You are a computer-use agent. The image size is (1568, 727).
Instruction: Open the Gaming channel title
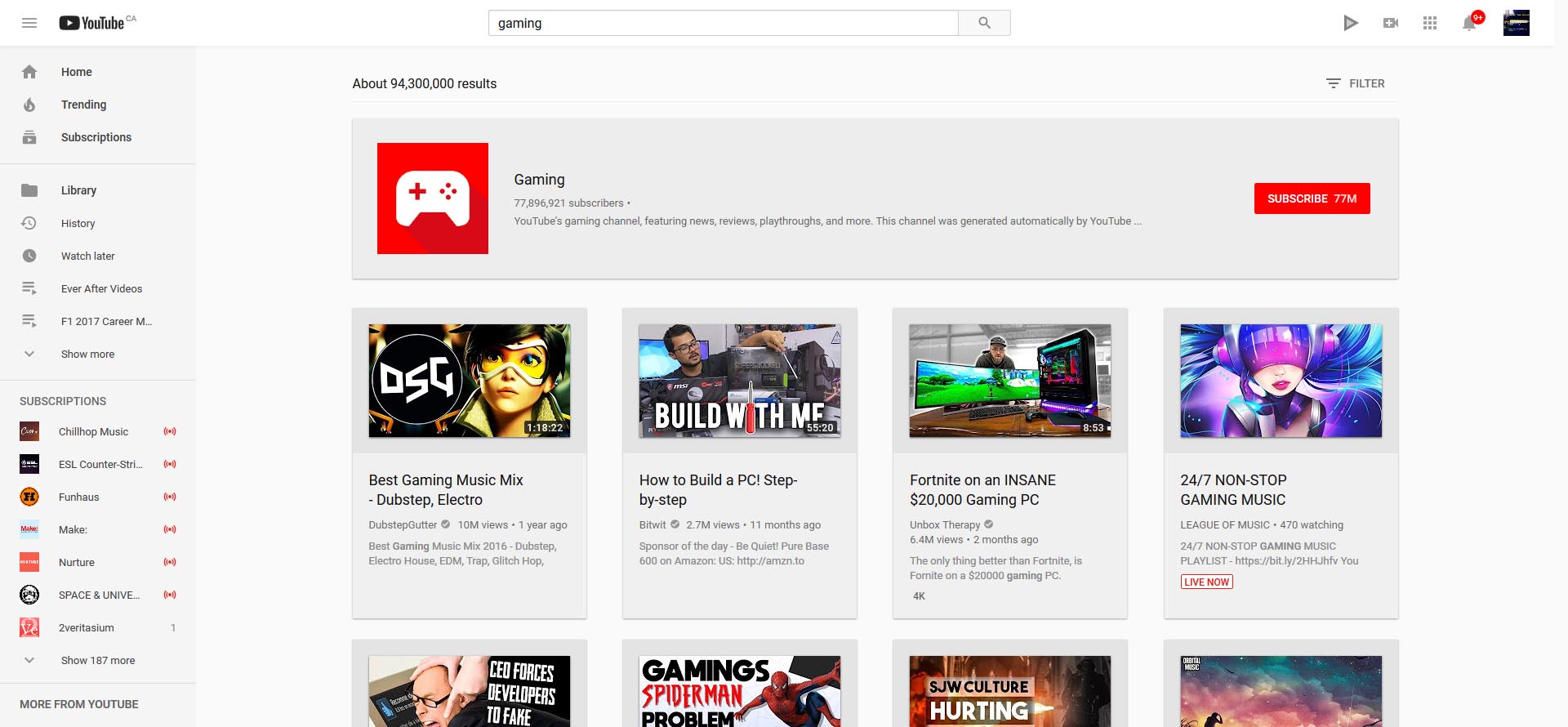539,180
